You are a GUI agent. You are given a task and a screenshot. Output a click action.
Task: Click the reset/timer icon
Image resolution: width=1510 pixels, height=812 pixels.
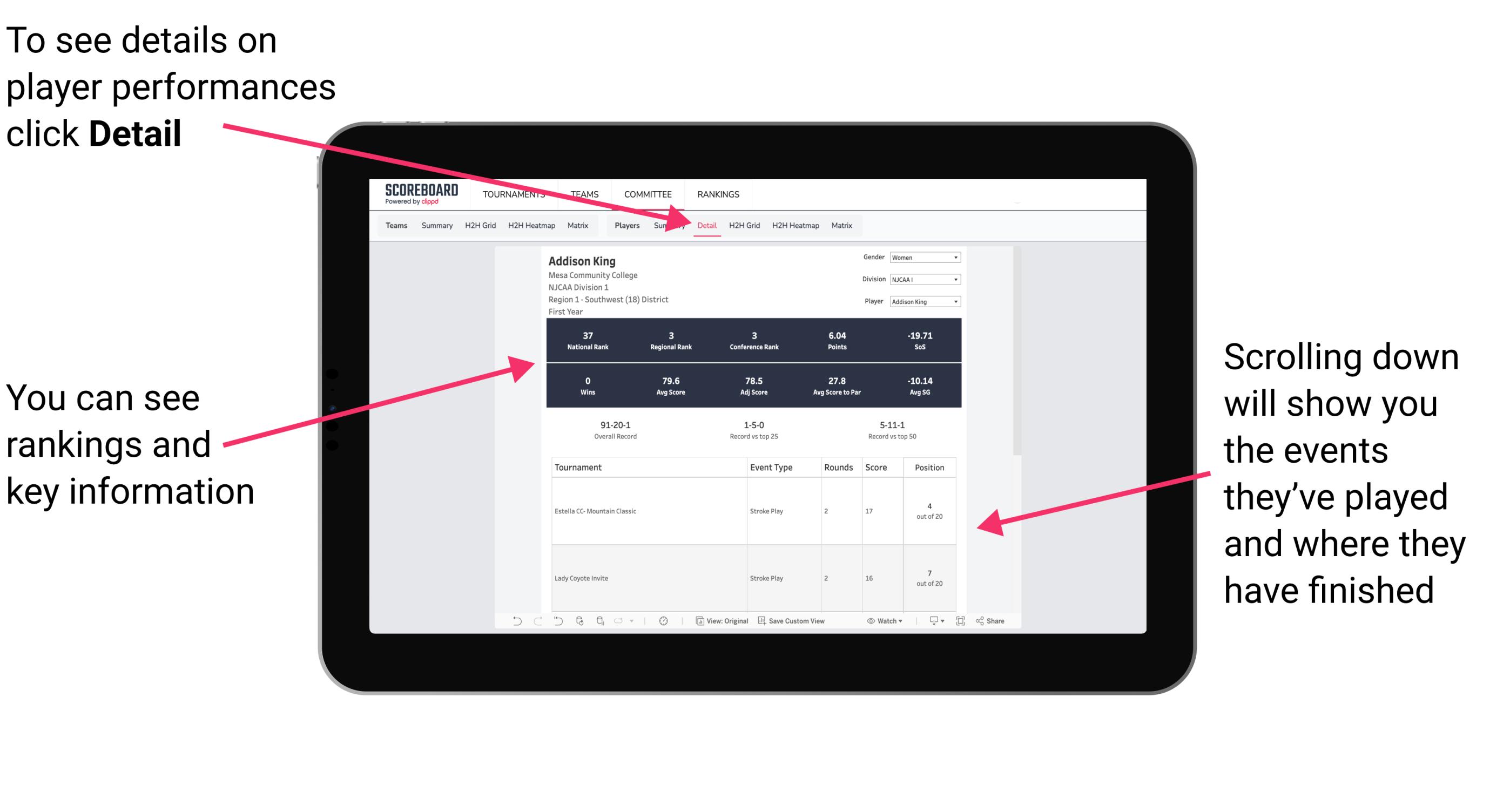tap(662, 624)
